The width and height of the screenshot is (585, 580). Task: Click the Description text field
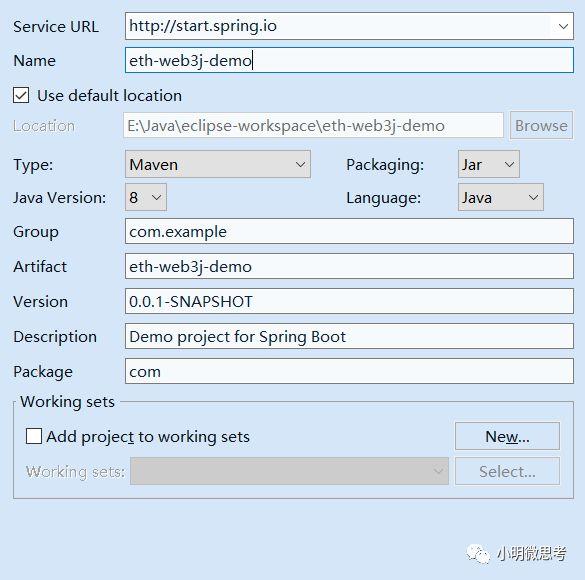(x=349, y=336)
